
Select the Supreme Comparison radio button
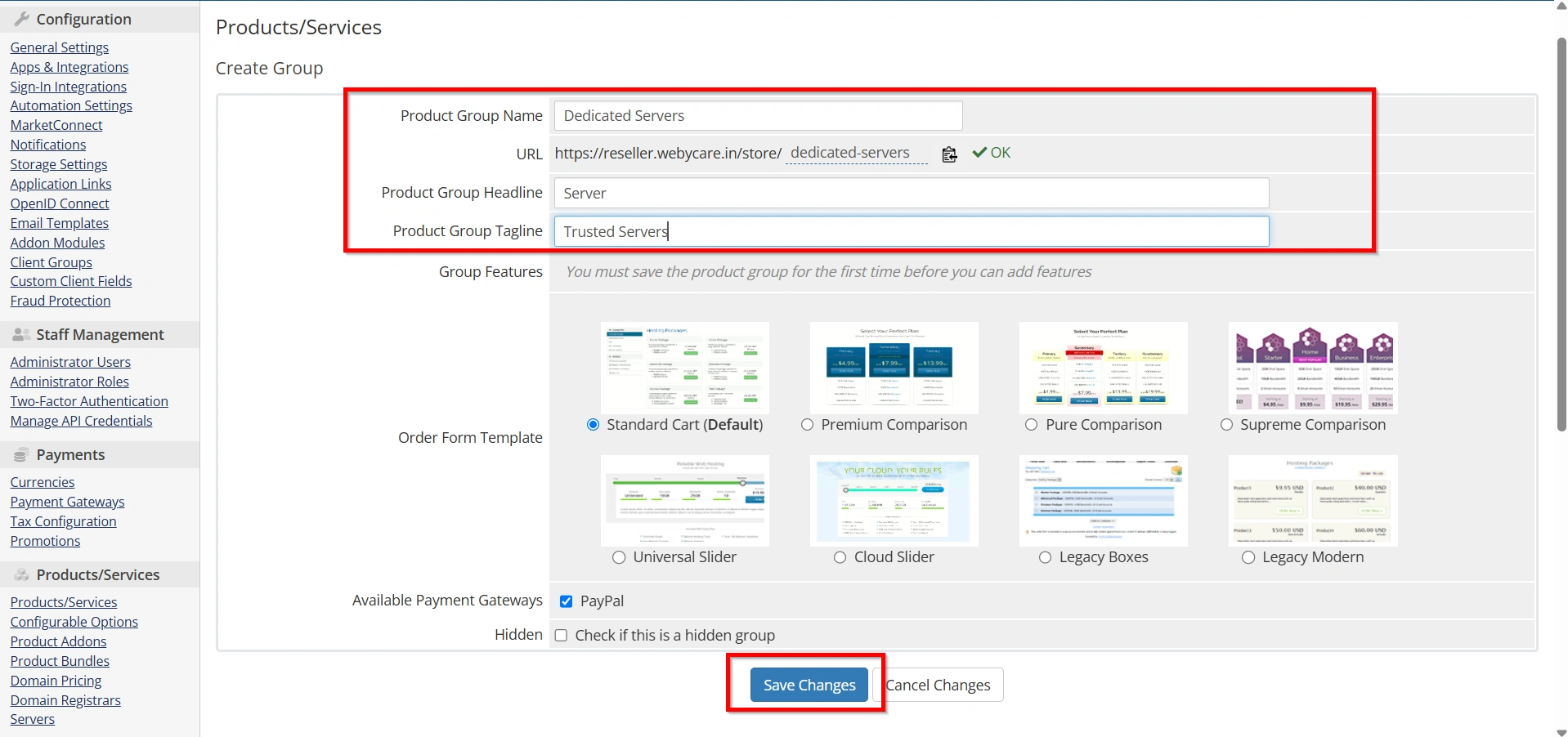click(x=1226, y=425)
